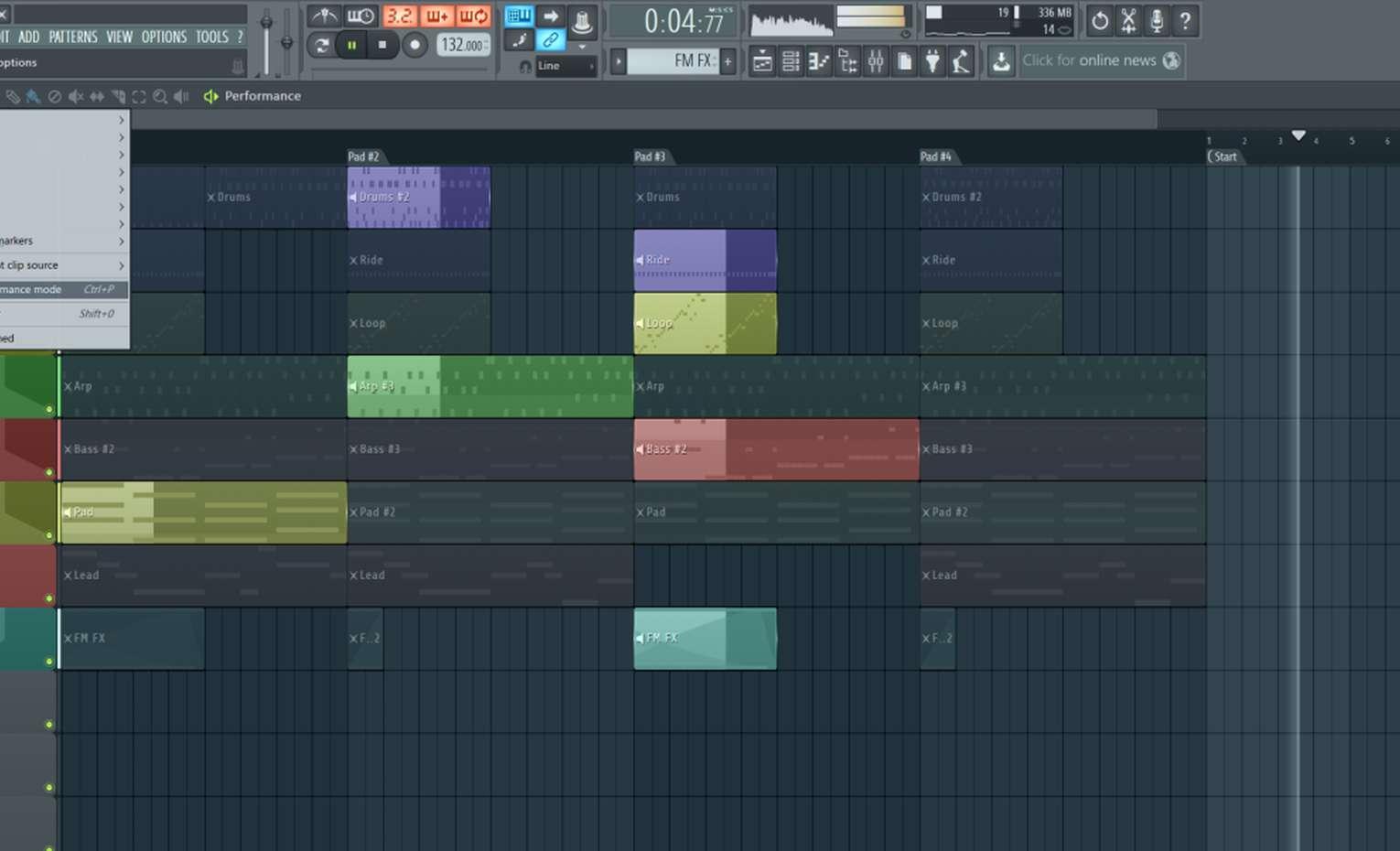Trigger the Drums #2 clip under Pad #2
Image resolution: width=1400 pixels, height=851 pixels.
coord(418,197)
